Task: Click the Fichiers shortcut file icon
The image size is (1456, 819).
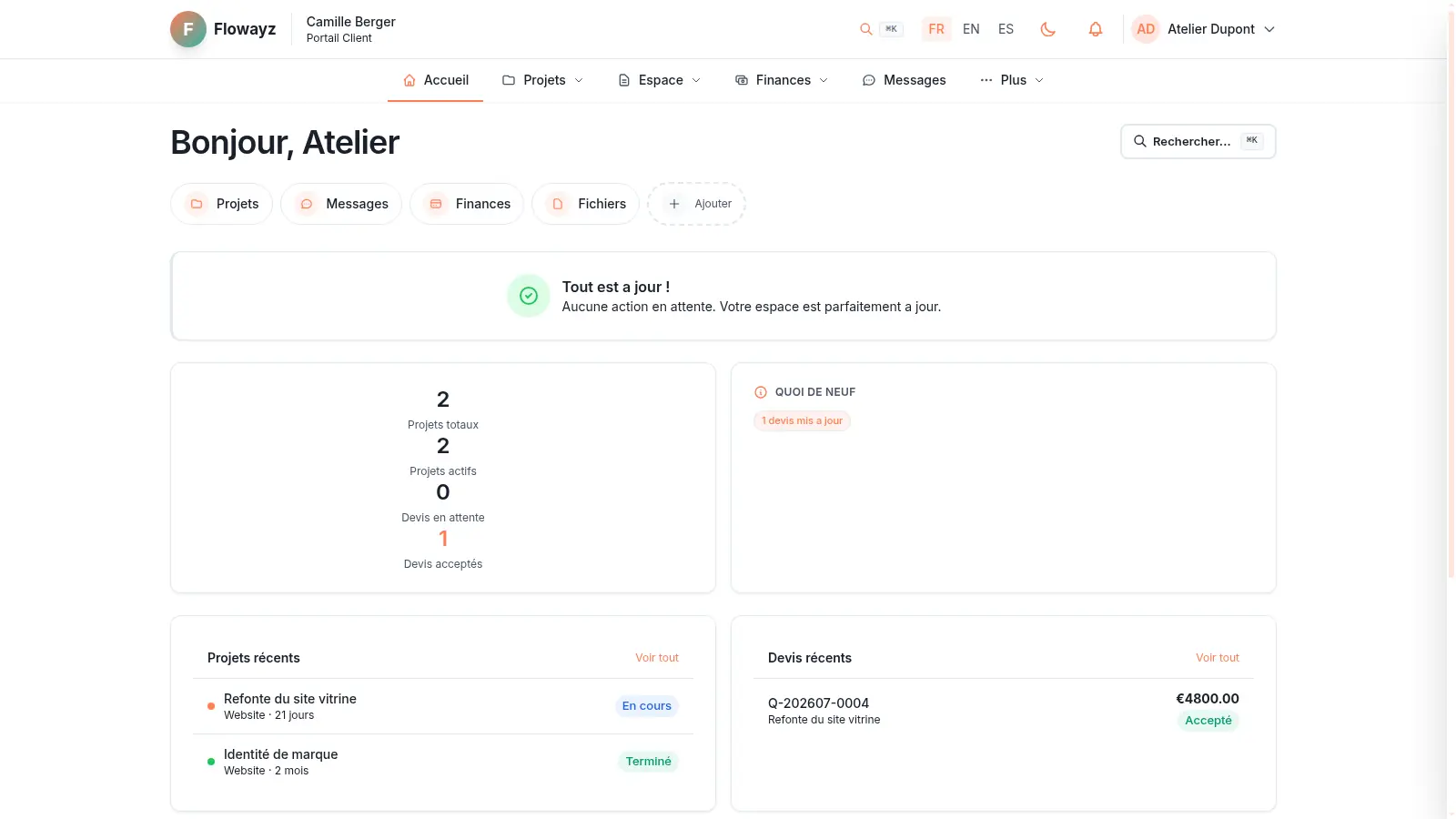Action: [x=558, y=204]
